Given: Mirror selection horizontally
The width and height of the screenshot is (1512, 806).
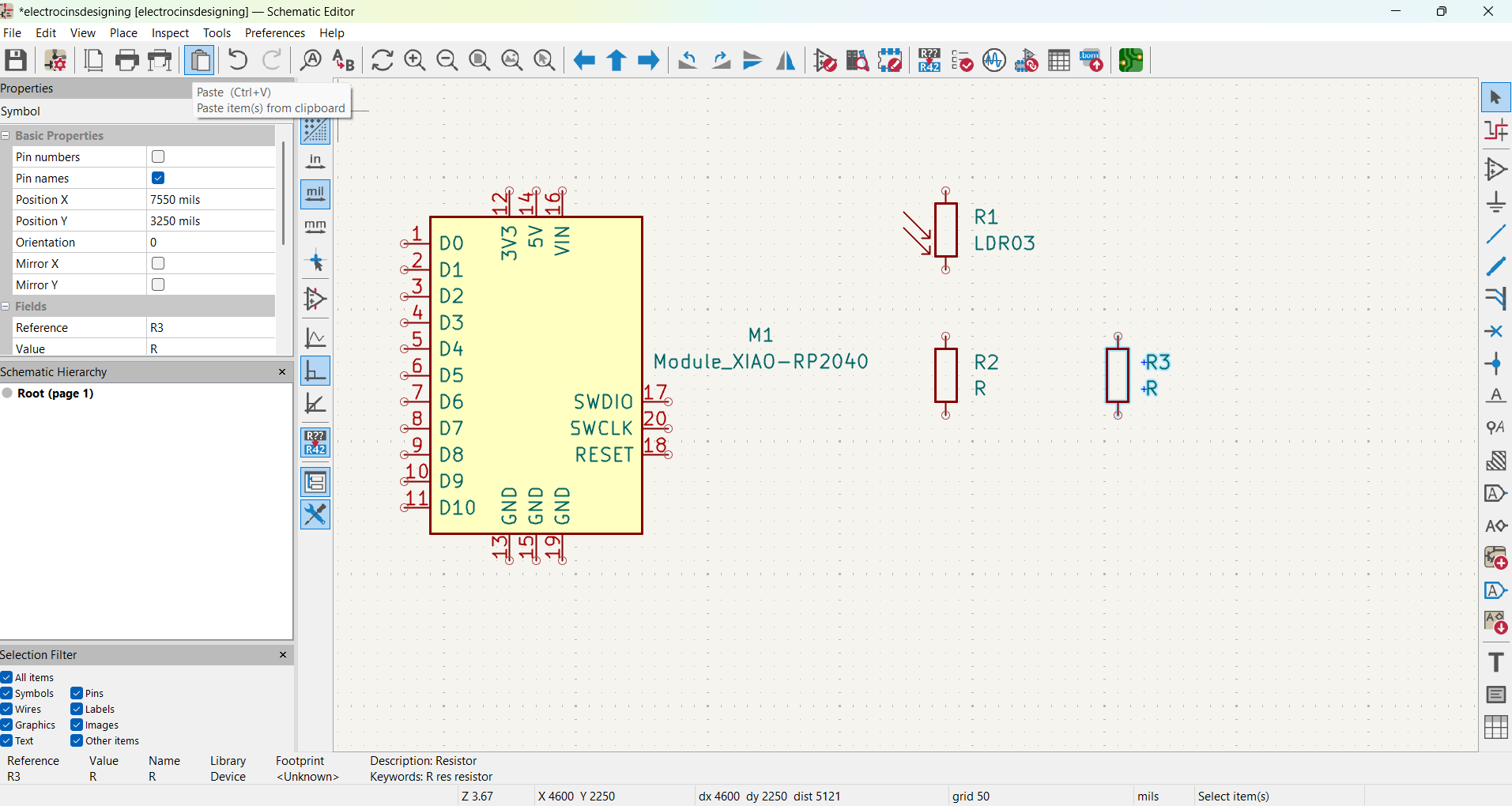Looking at the screenshot, I should pyautogui.click(x=786, y=60).
